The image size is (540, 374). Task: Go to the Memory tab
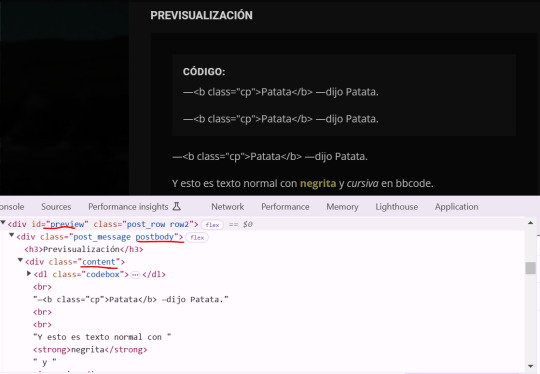pos(342,207)
